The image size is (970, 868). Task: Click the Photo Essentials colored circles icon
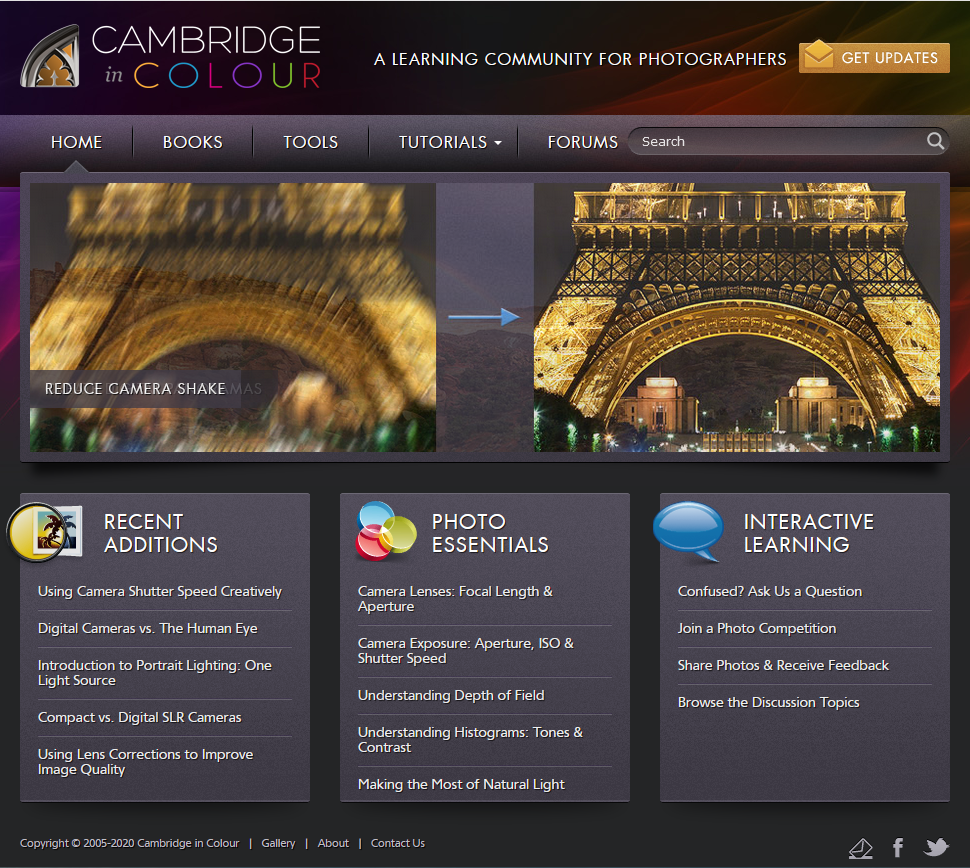point(386,530)
